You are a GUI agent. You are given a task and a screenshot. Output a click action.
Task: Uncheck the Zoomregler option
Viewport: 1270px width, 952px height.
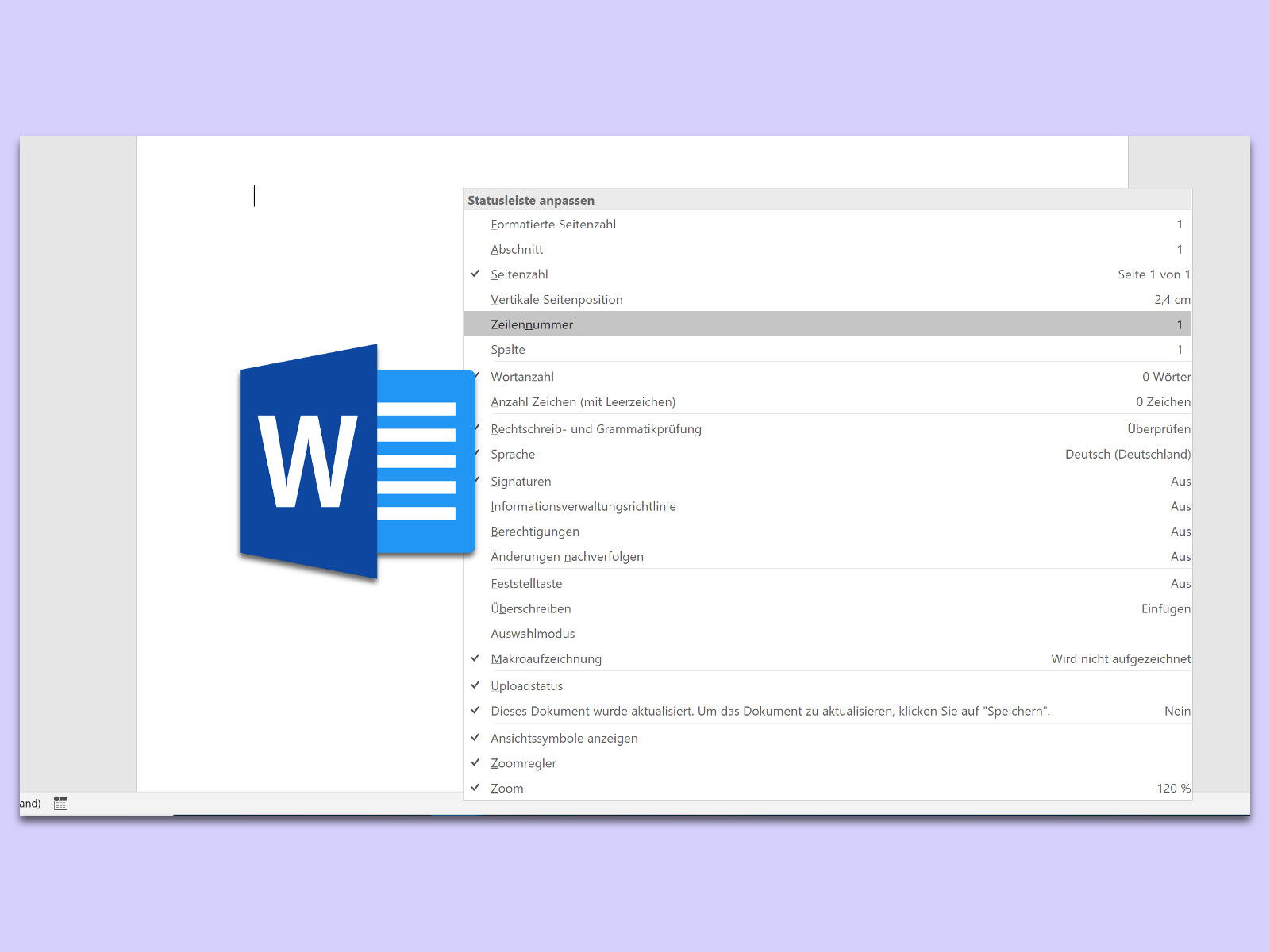827,763
